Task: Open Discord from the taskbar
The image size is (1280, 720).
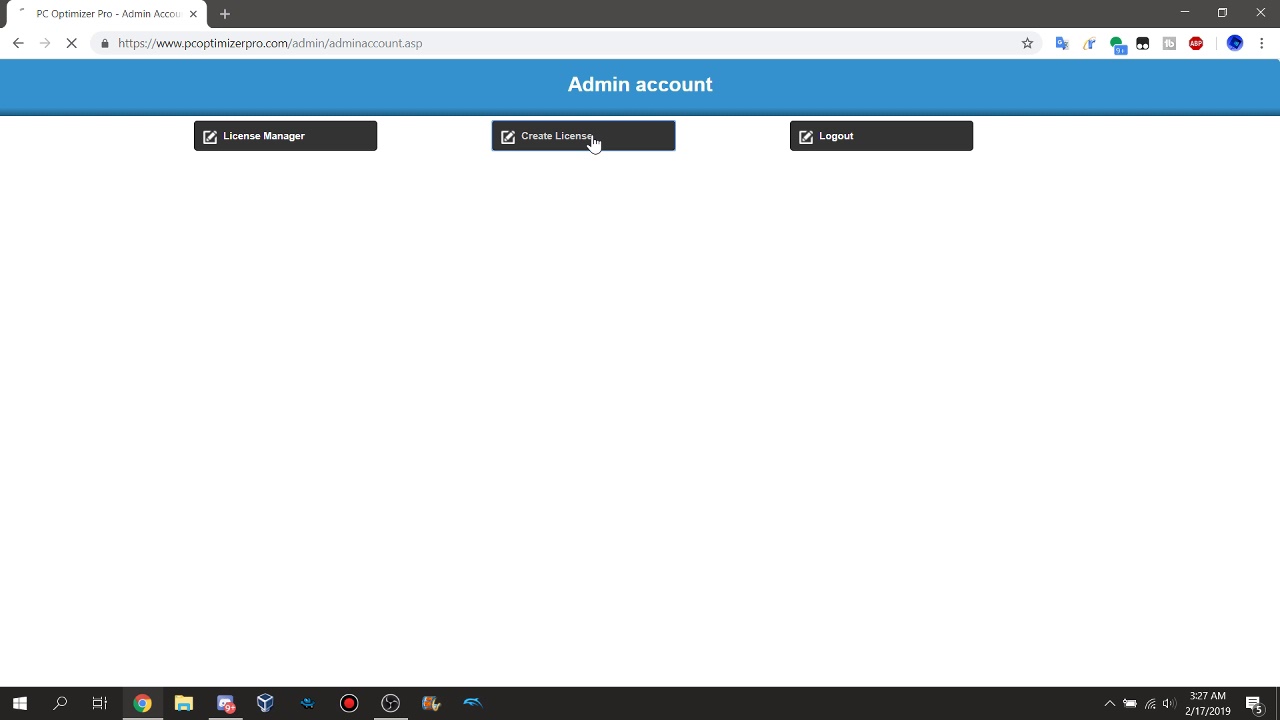Action: tap(225, 703)
